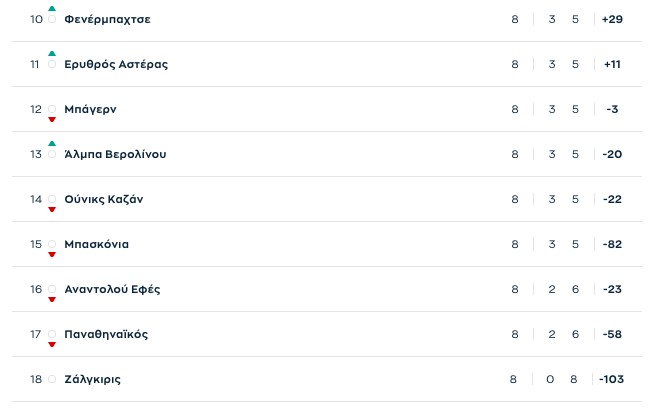Click the +29 point difference value

tap(612, 19)
